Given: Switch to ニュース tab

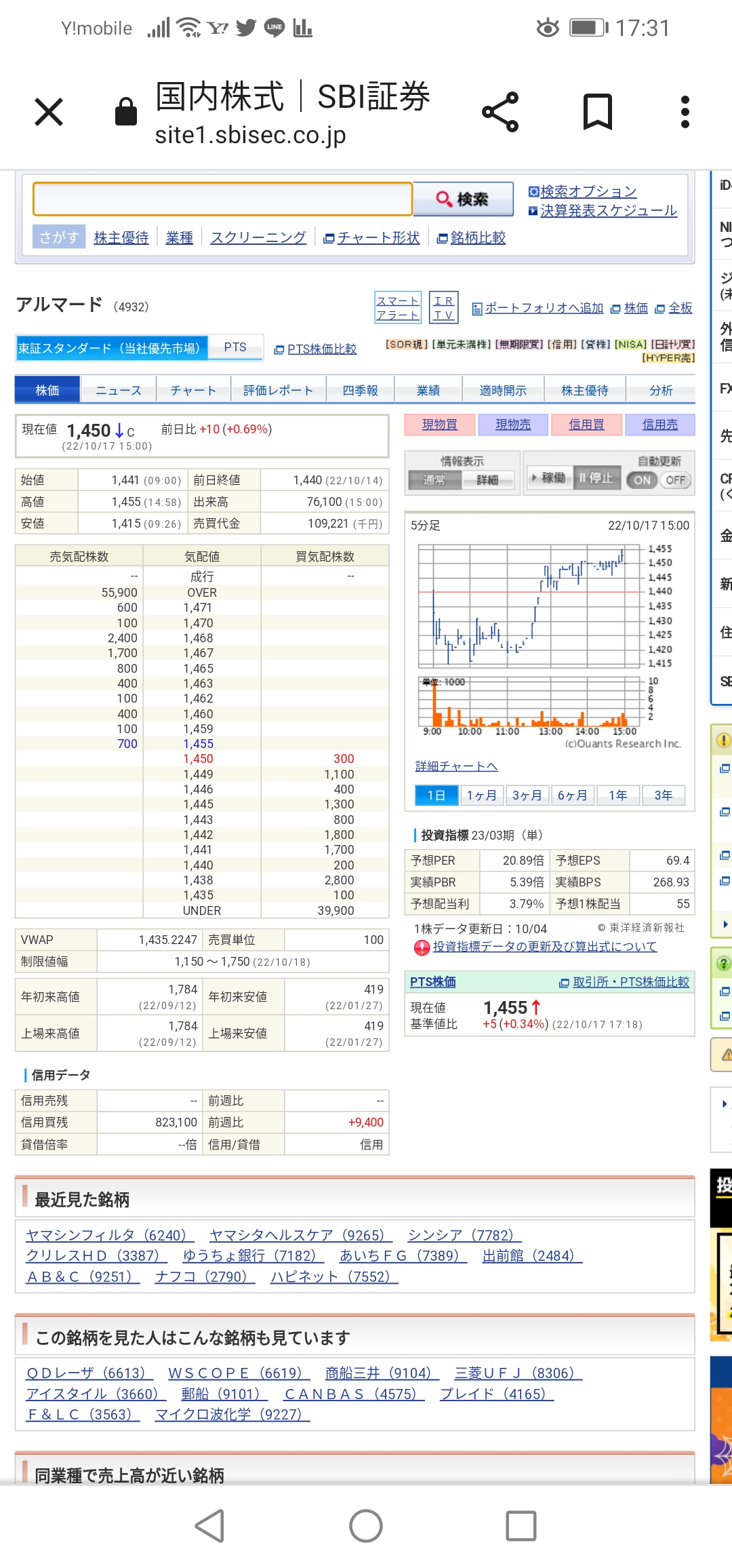Looking at the screenshot, I should click(119, 390).
